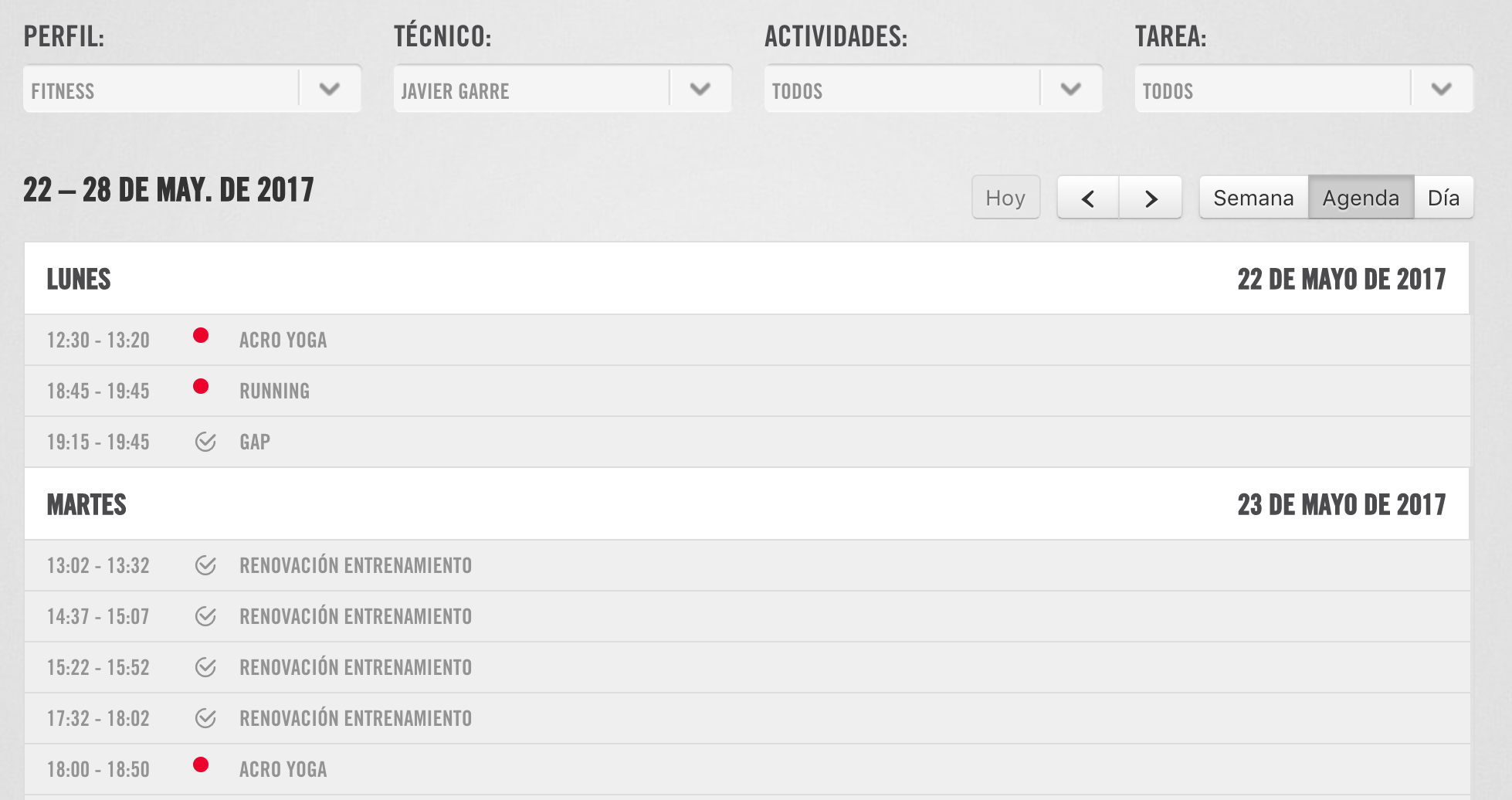Click checkmark icon for 13:02 Renovación Entrenamiento
1512x800 pixels.
pos(205,565)
